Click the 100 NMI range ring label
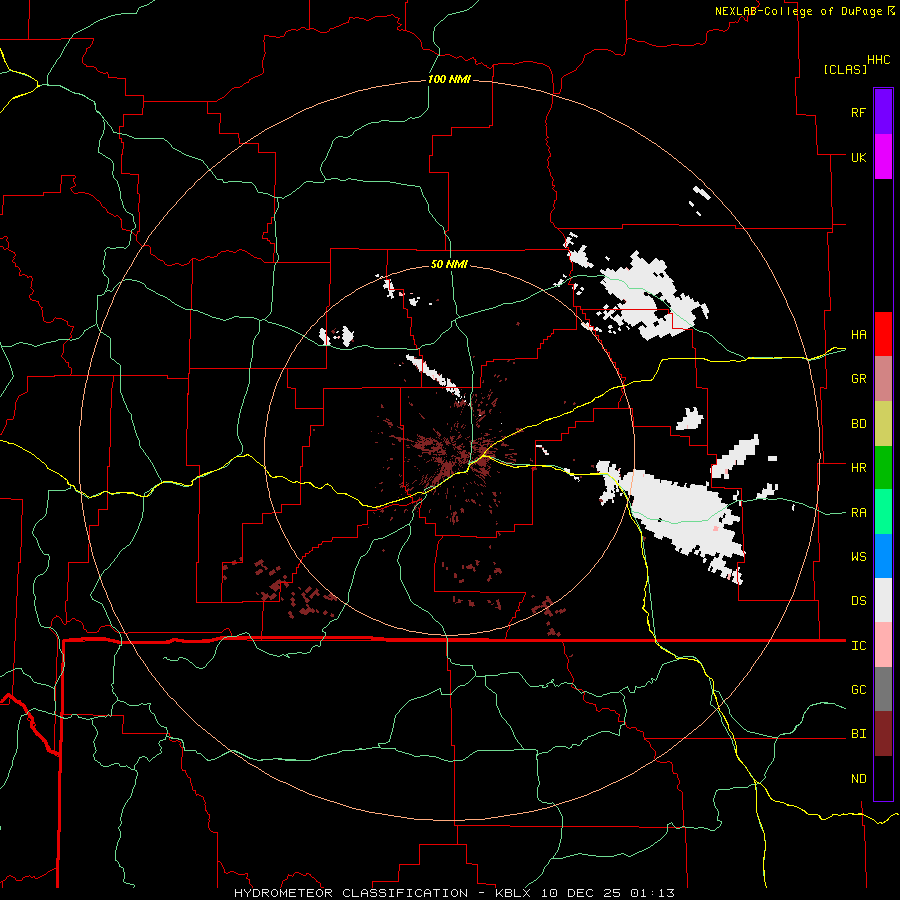 (x=449, y=79)
